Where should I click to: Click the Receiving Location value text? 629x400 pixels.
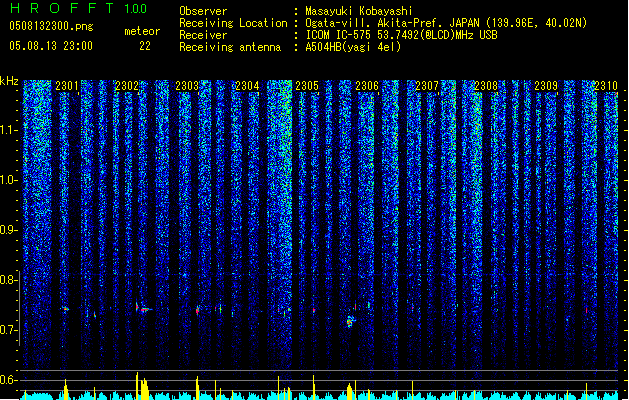[x=446, y=23]
